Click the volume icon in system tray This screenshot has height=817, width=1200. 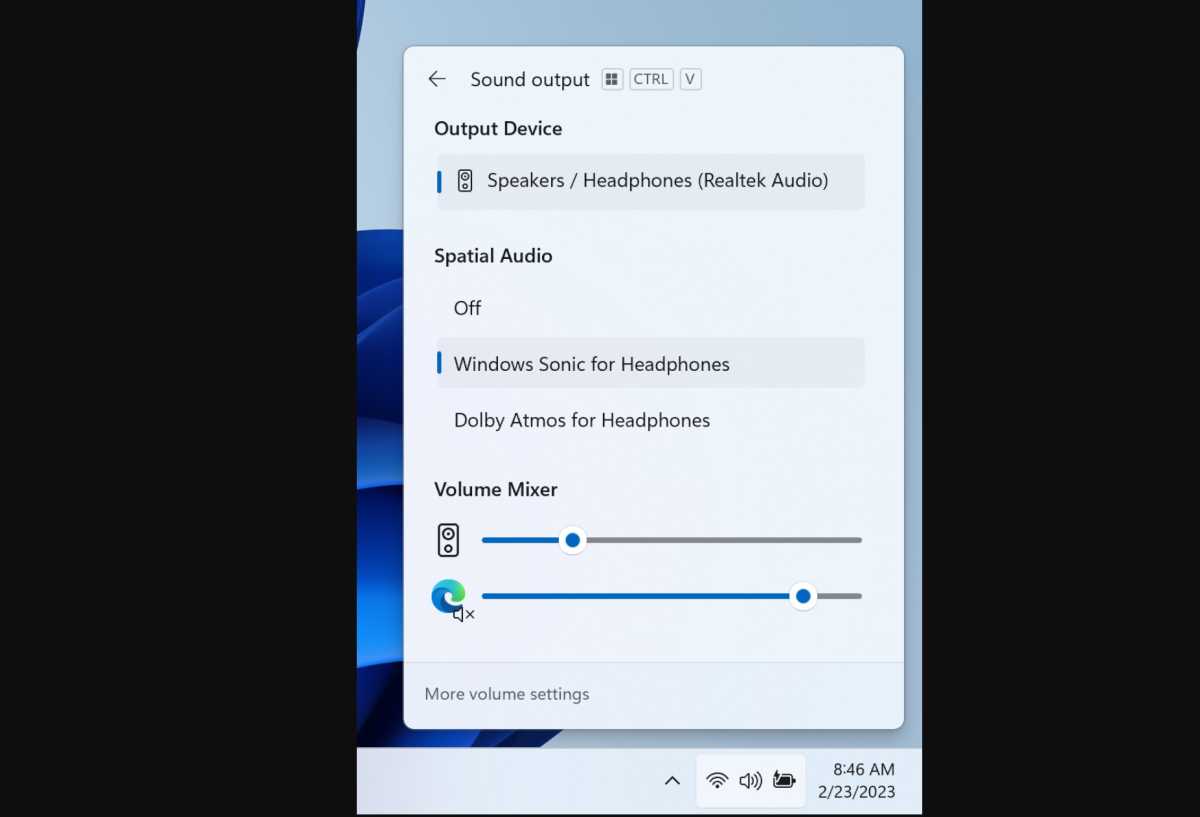750,781
